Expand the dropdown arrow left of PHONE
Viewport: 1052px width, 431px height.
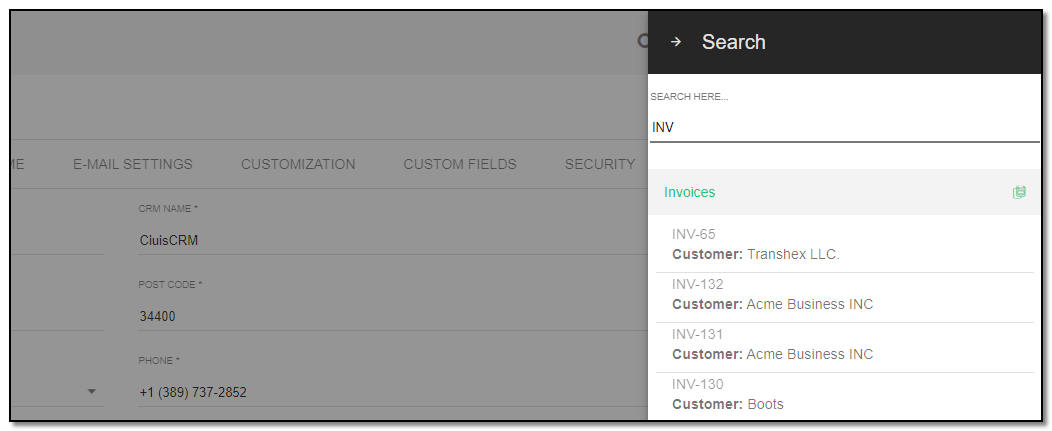[x=92, y=392]
